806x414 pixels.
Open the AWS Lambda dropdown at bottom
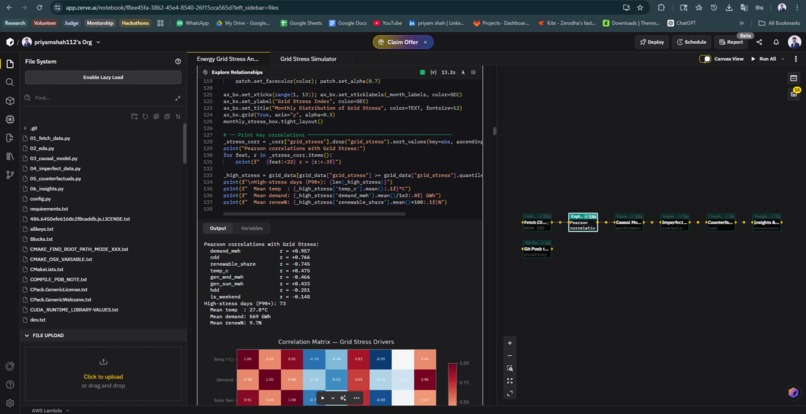coord(50,410)
